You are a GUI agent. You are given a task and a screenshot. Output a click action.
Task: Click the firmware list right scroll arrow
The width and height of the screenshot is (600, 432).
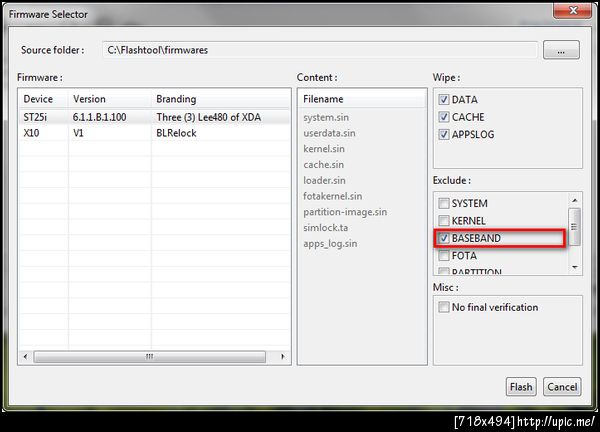(x=283, y=357)
